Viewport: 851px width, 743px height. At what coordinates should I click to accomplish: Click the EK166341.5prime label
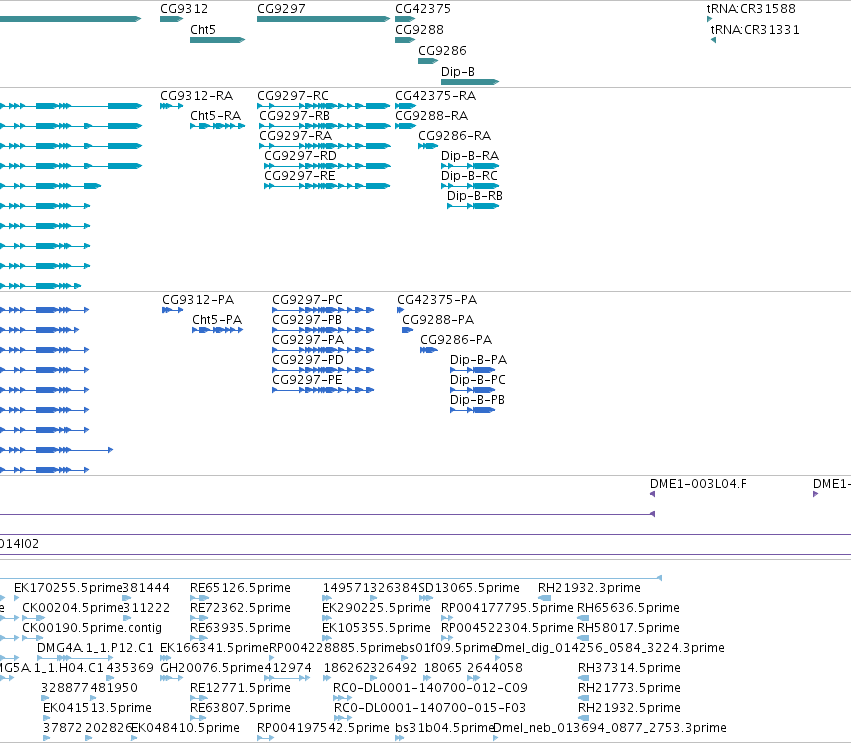(x=214, y=648)
